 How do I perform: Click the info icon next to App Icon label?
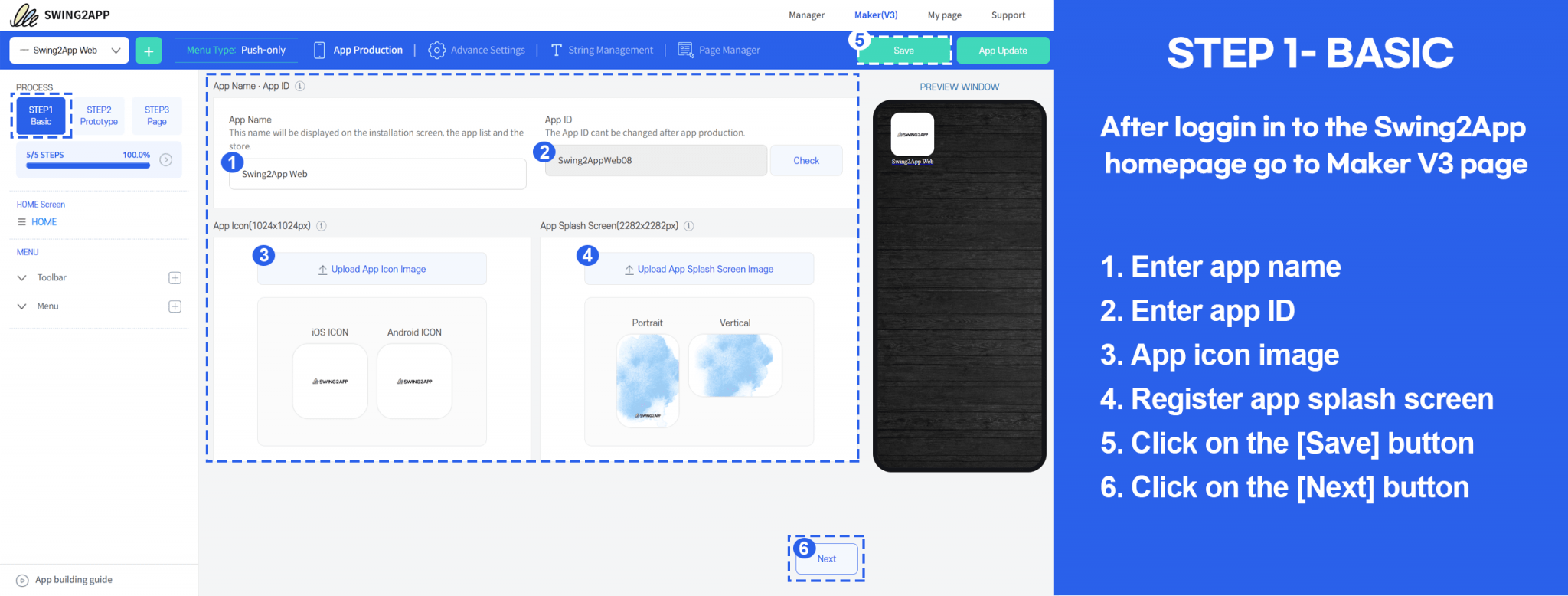pos(322,226)
